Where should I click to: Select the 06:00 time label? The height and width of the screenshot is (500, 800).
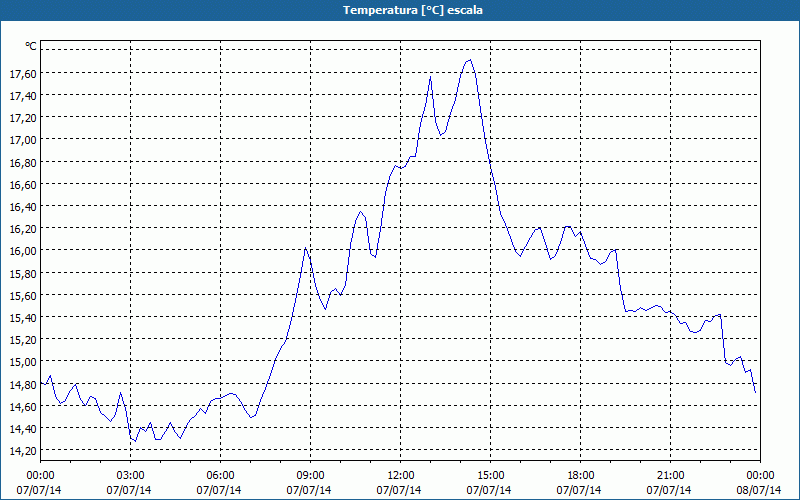(220, 476)
